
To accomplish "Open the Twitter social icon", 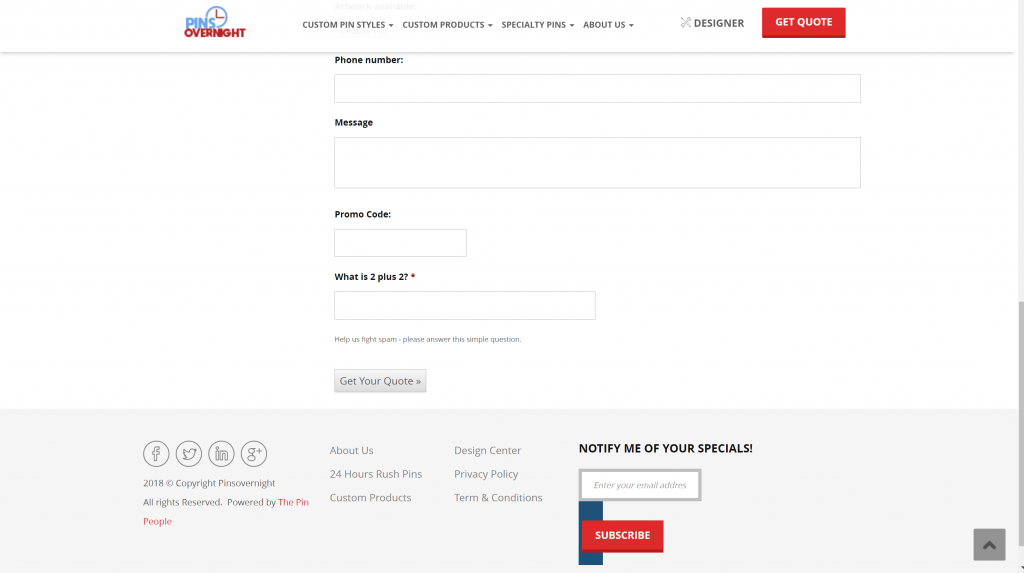I will pyautogui.click(x=189, y=454).
